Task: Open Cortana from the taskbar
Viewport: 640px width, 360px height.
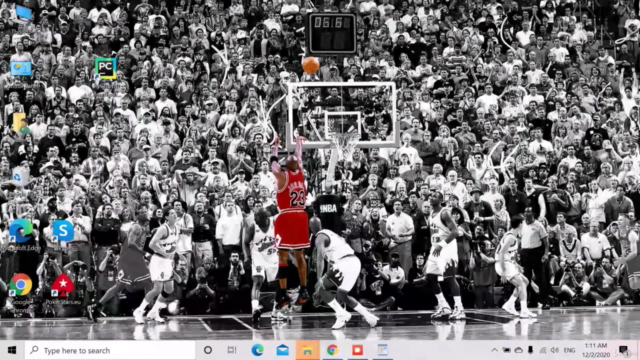Action: [208, 350]
